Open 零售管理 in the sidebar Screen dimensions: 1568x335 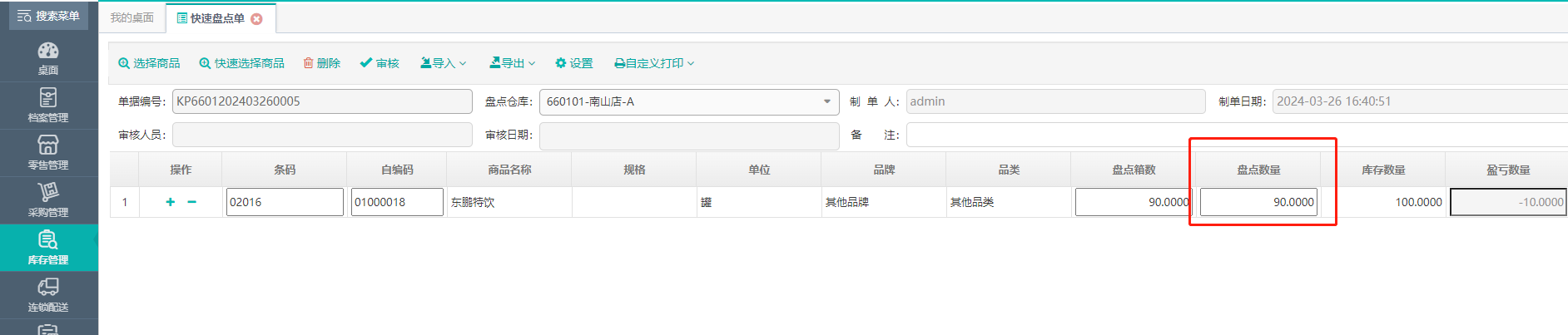click(48, 152)
